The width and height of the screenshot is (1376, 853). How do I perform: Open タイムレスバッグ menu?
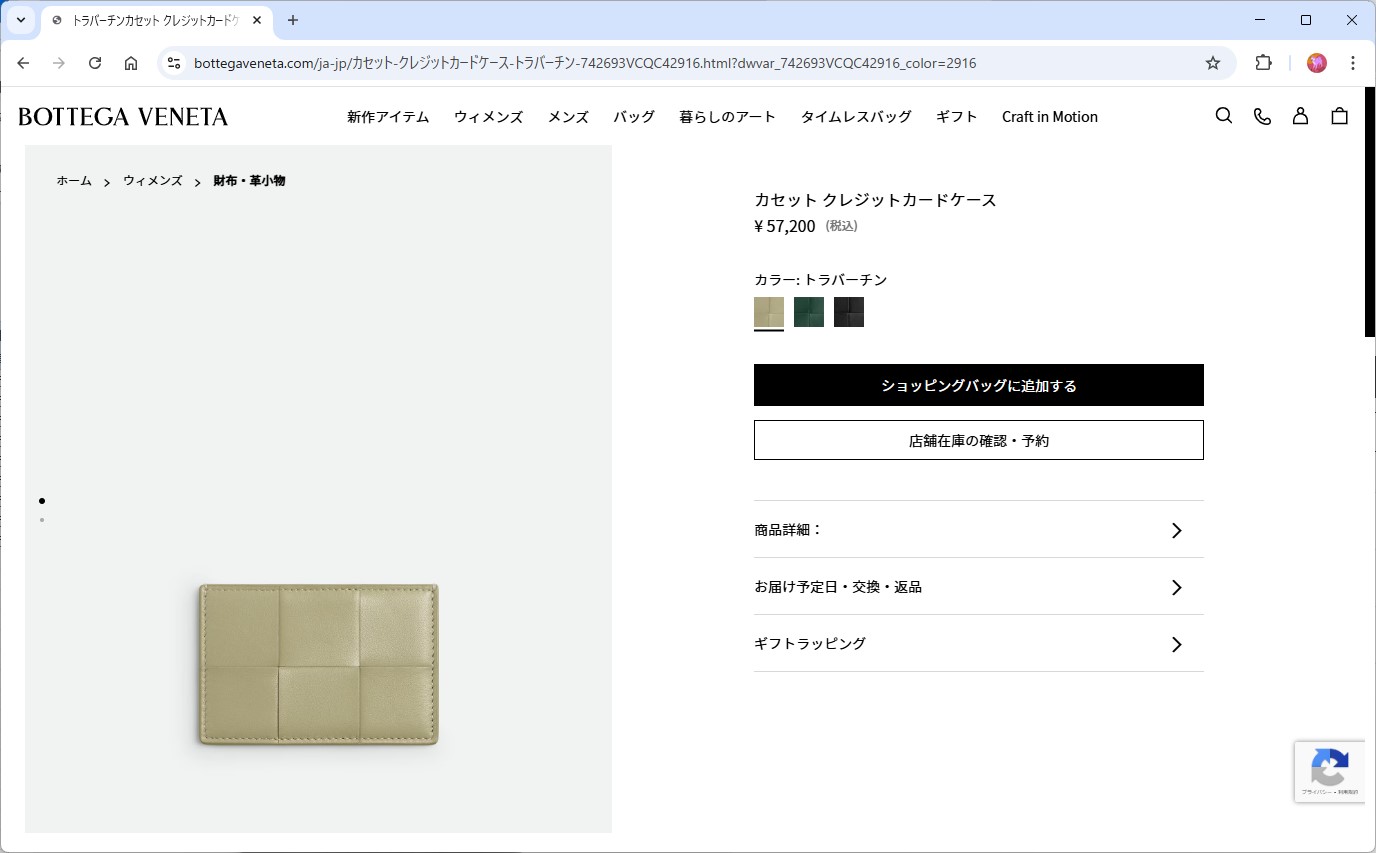(856, 117)
